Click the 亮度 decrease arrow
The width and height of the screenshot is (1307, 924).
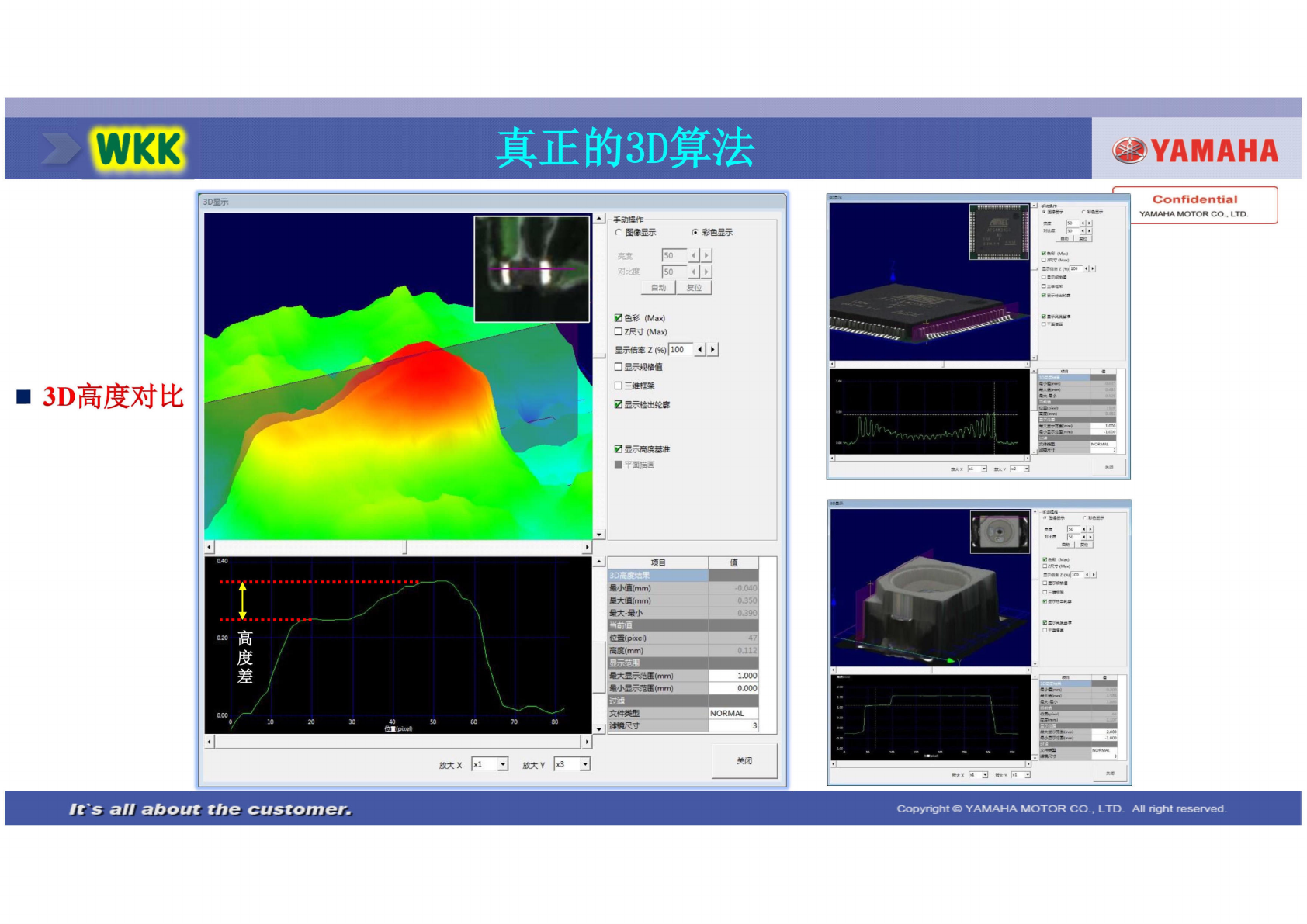(694, 255)
